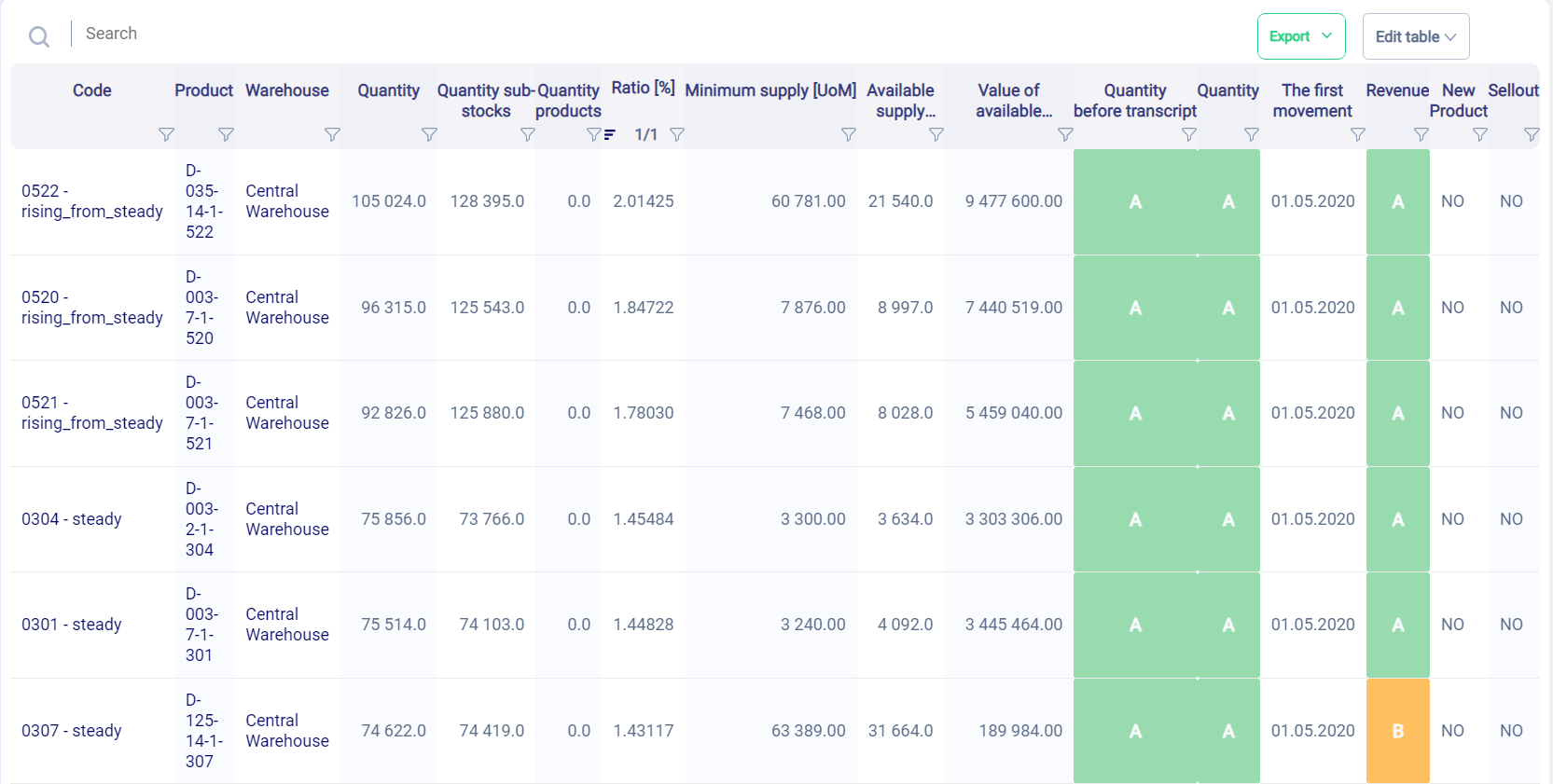The width and height of the screenshot is (1553, 784).
Task: Open the filter for the Code column
Action: [166, 135]
